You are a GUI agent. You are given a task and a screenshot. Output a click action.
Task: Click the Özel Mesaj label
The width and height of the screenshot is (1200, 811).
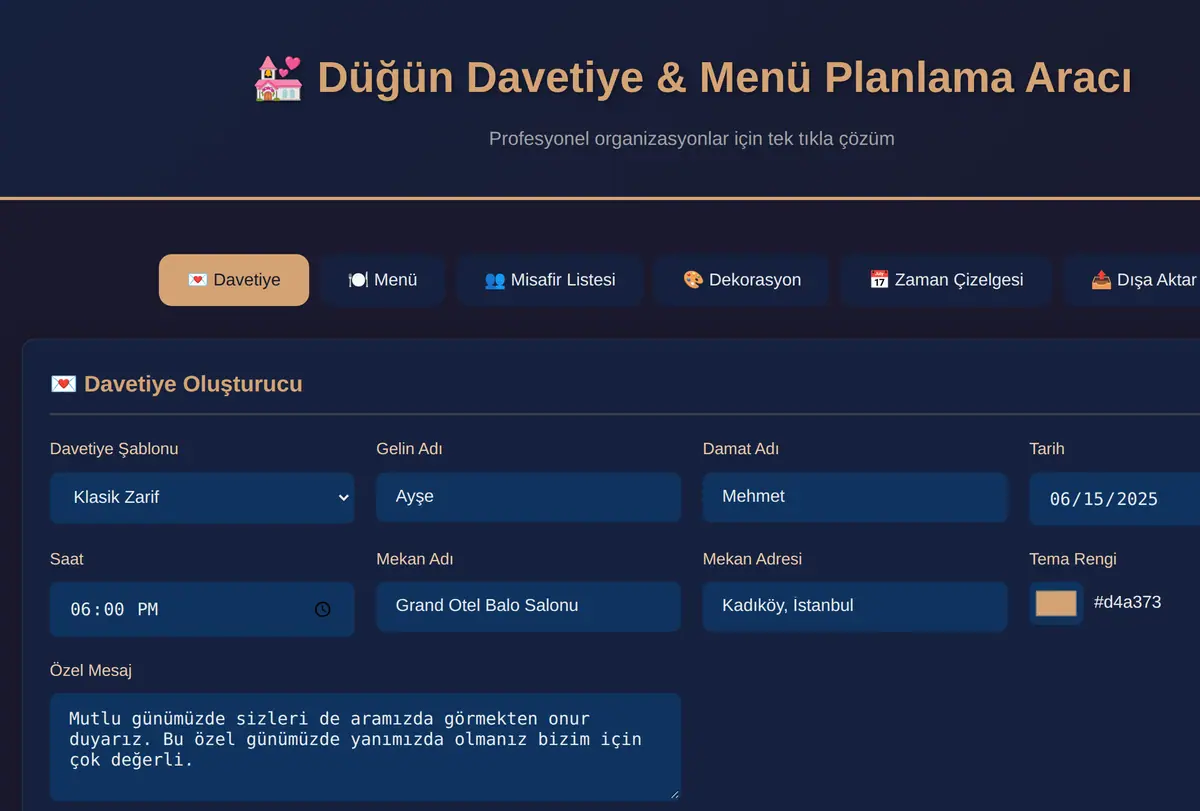(91, 670)
